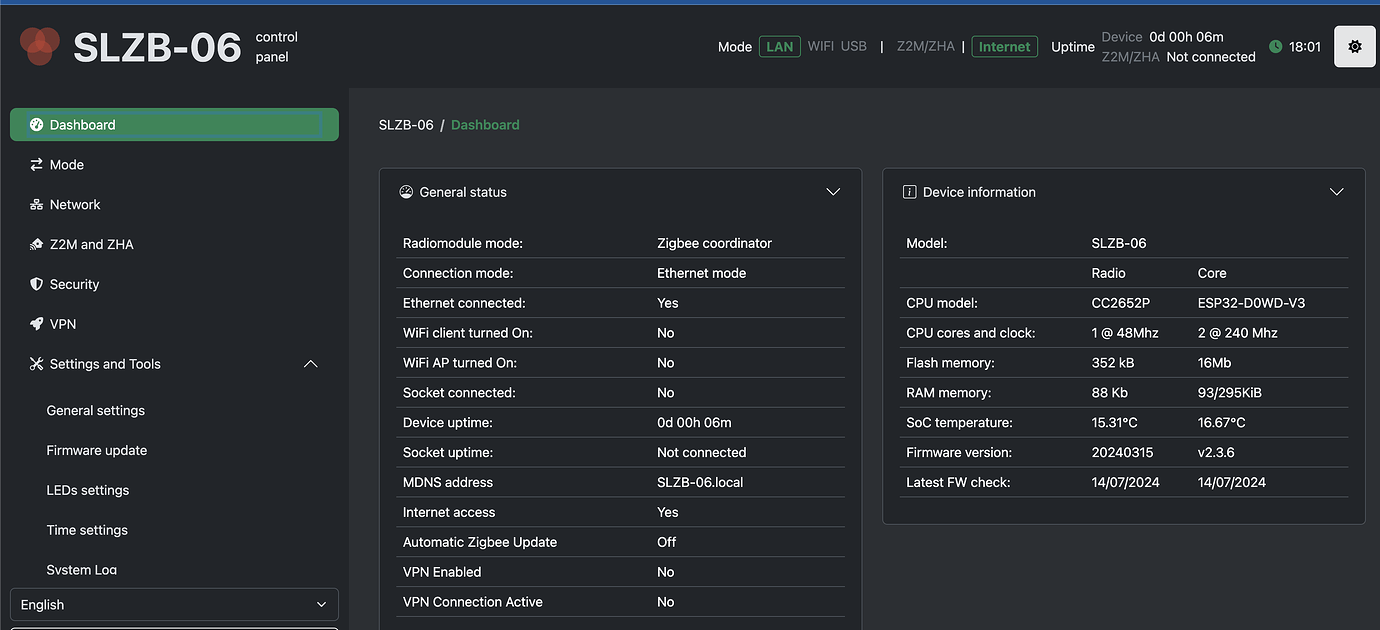Click the v2.3.6 core firmware version
Screen dimensions: 1380x630
click(1216, 453)
